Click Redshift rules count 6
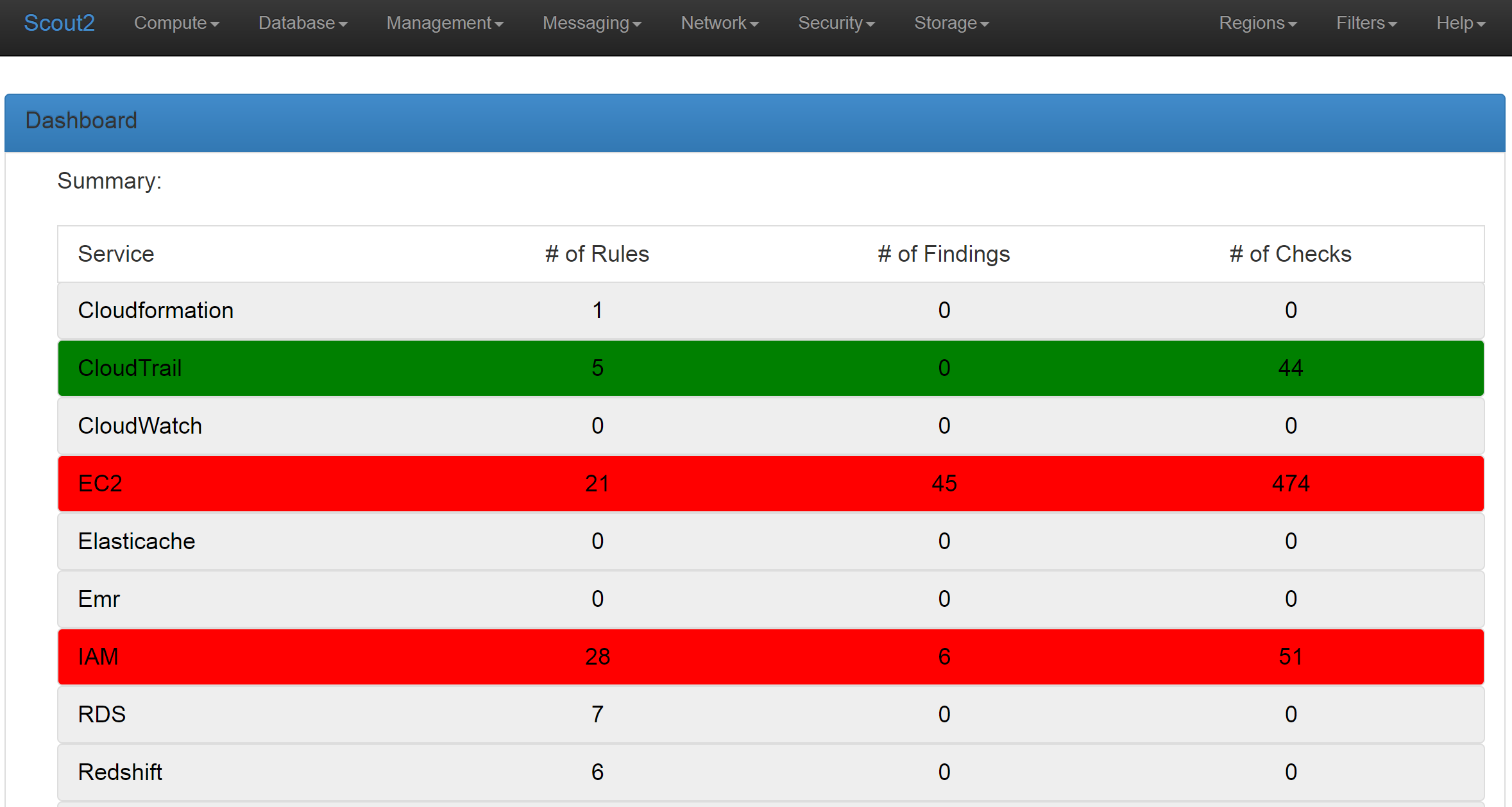This screenshot has width=1512, height=807. [x=597, y=772]
